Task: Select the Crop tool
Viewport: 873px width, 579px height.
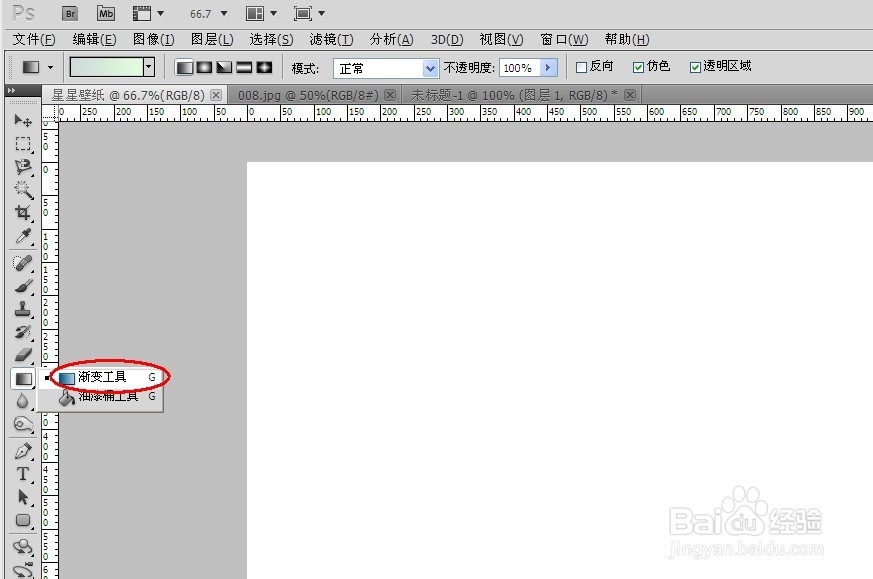Action: click(23, 212)
